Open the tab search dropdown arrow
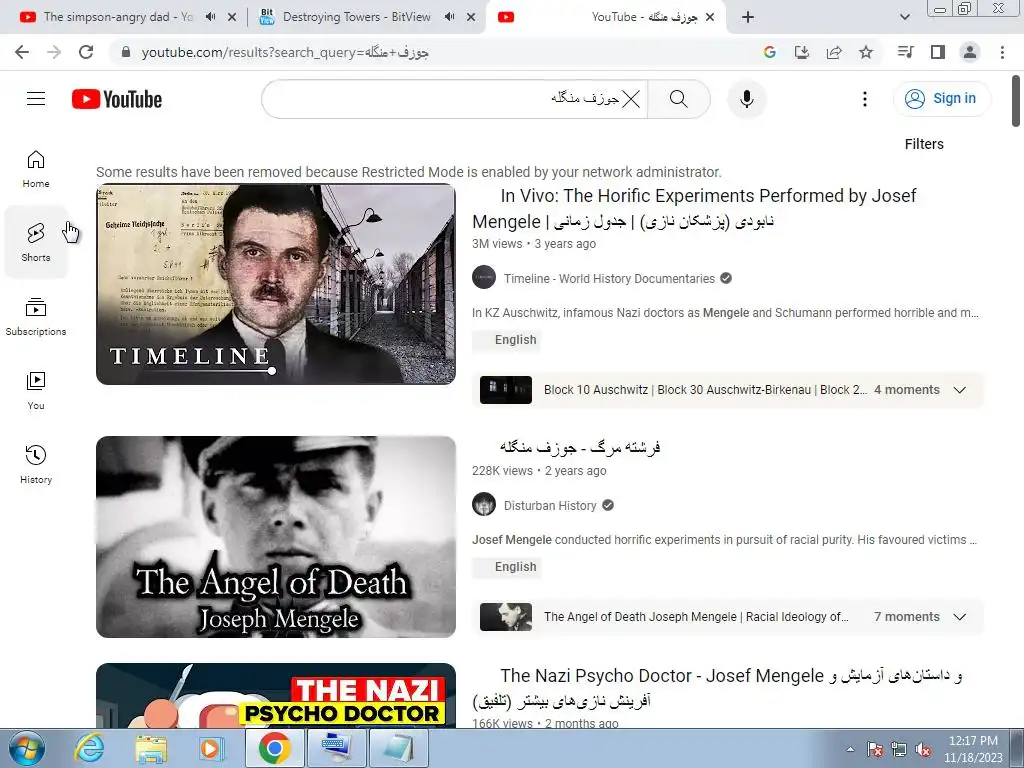The width and height of the screenshot is (1024, 768). pyautogui.click(x=904, y=17)
